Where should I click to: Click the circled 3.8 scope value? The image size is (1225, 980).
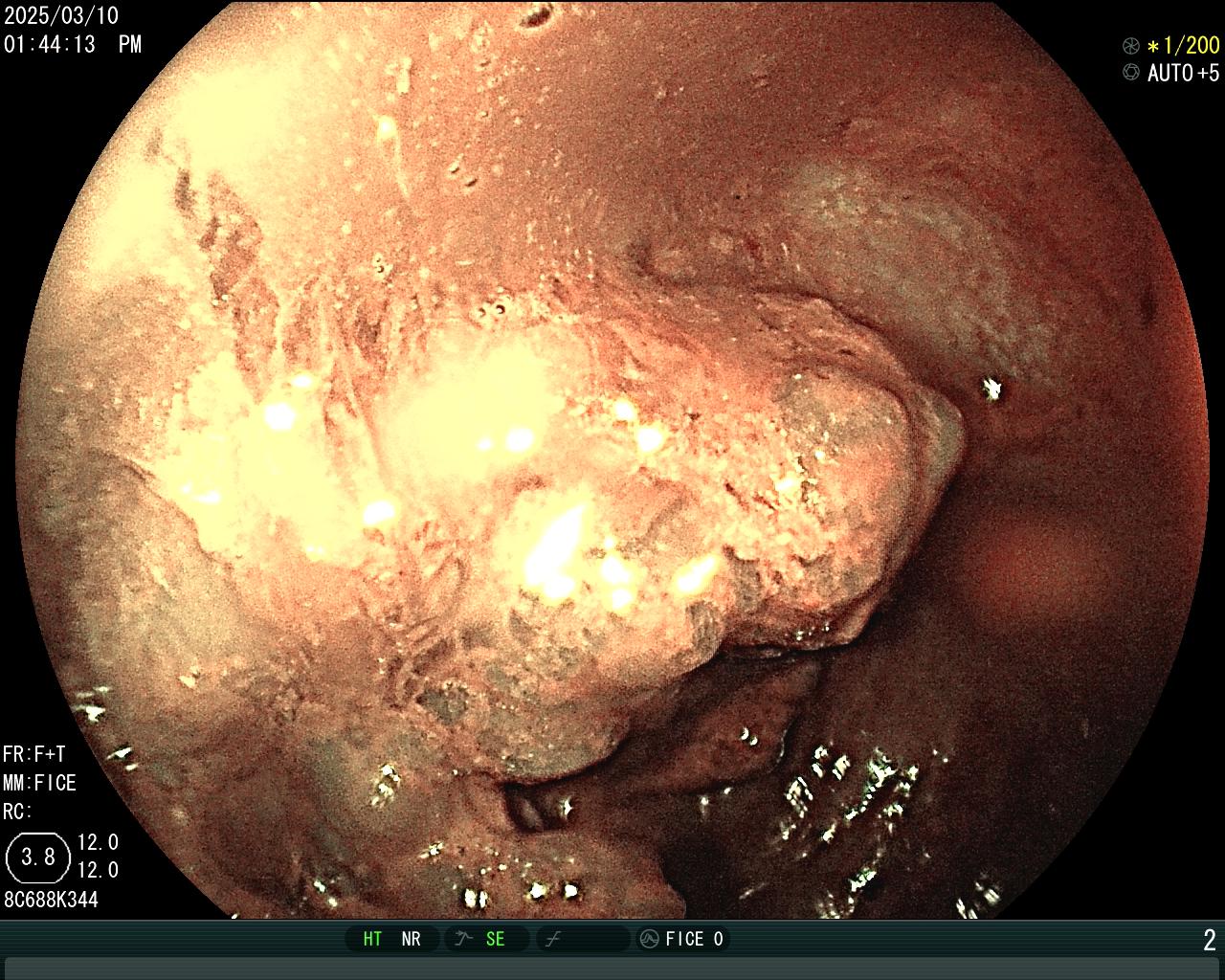click(39, 857)
